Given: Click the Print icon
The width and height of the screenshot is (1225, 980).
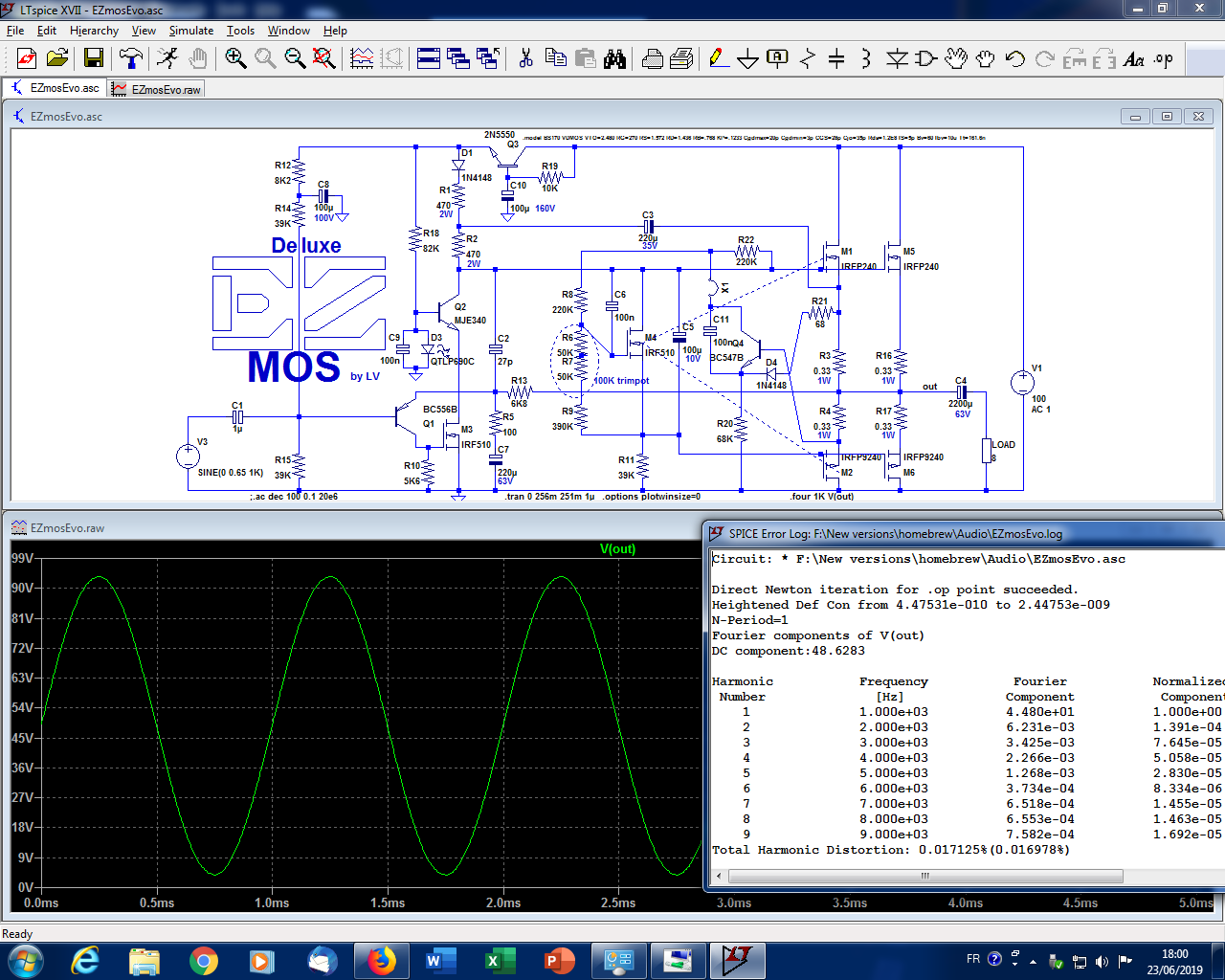Looking at the screenshot, I should (652, 58).
